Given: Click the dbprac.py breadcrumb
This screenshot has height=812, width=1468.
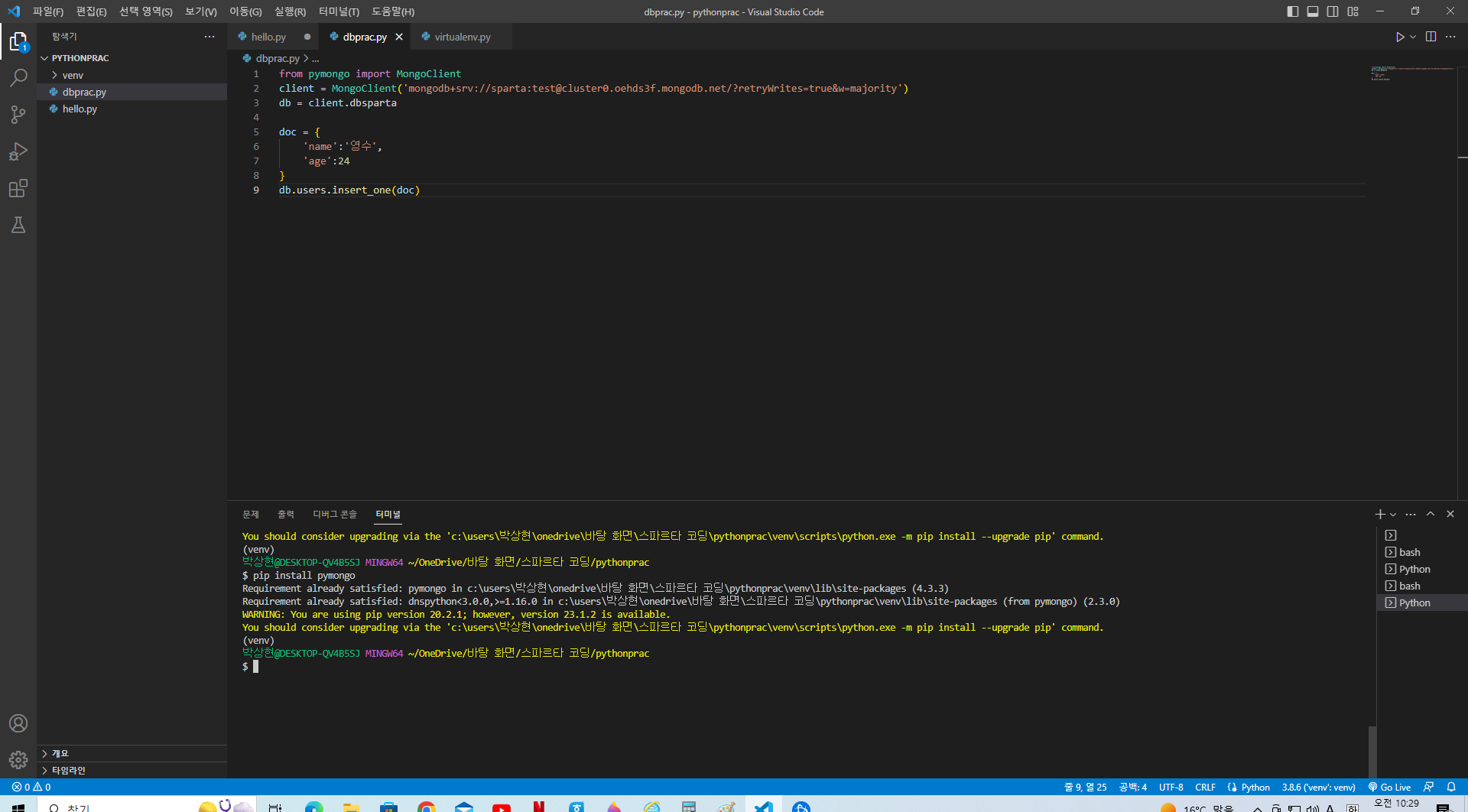Looking at the screenshot, I should pos(278,58).
